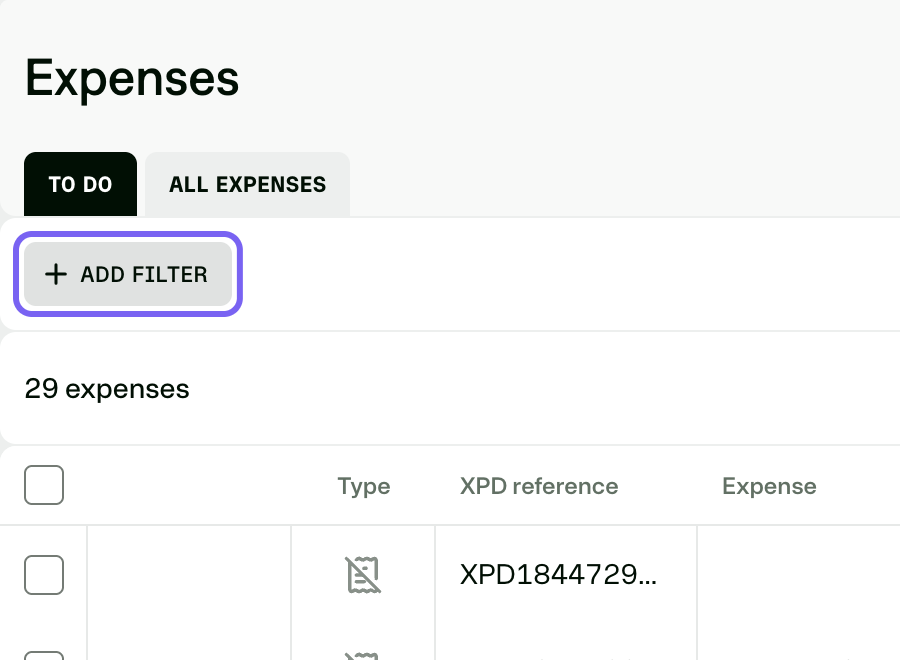Click the Expense column header

(x=769, y=486)
